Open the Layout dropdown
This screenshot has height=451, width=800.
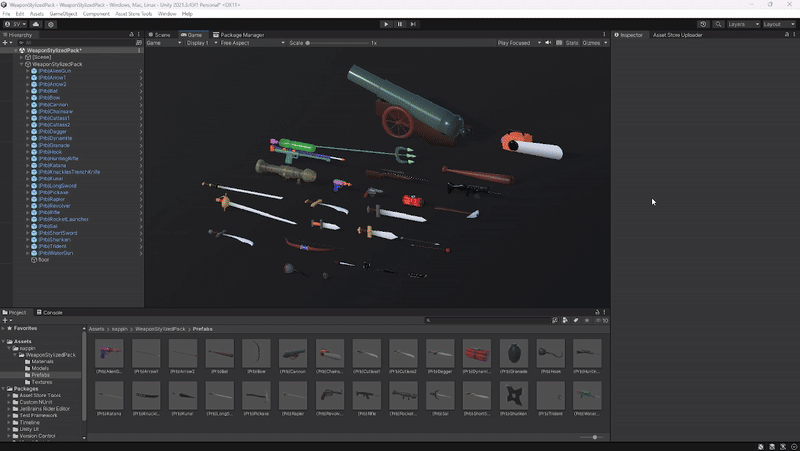point(779,24)
